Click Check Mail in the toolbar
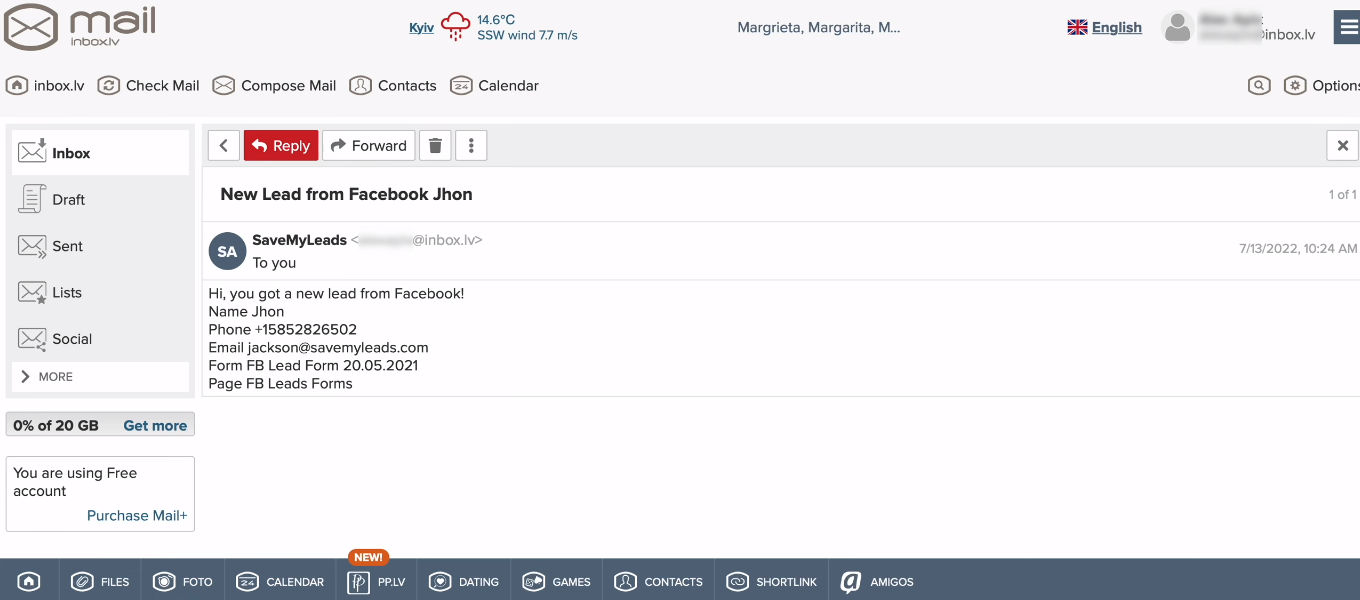The height and width of the screenshot is (600, 1360). point(149,86)
